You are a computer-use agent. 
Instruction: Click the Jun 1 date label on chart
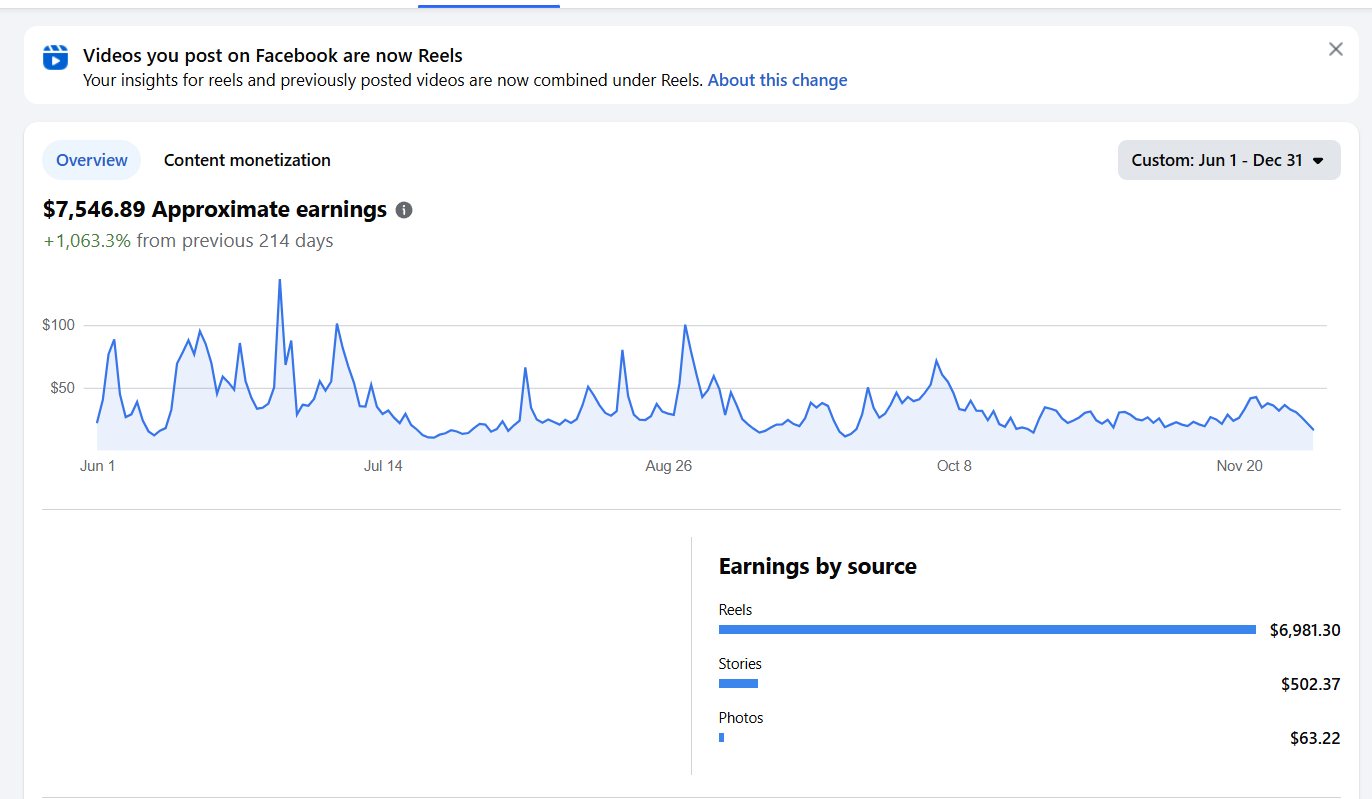(x=97, y=466)
